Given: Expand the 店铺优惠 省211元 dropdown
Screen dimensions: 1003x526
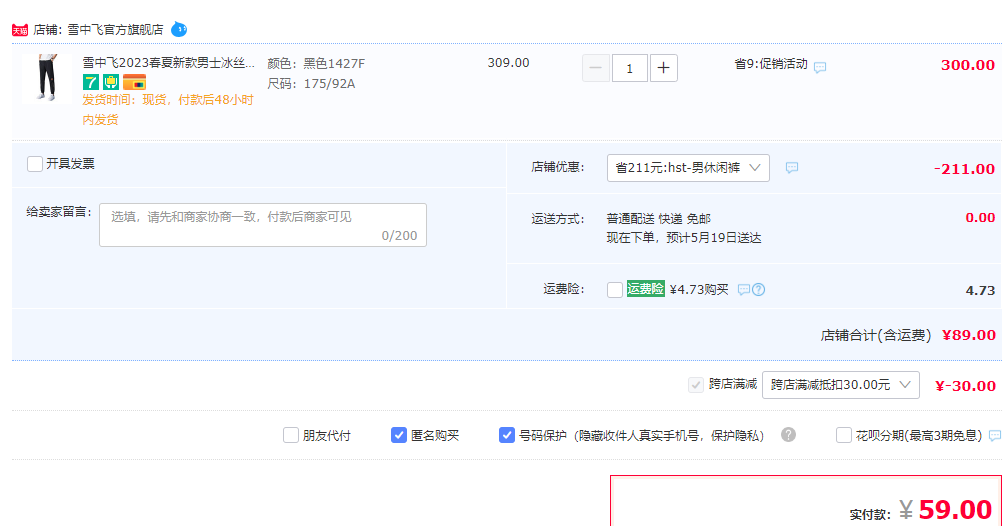Looking at the screenshot, I should coord(688,168).
